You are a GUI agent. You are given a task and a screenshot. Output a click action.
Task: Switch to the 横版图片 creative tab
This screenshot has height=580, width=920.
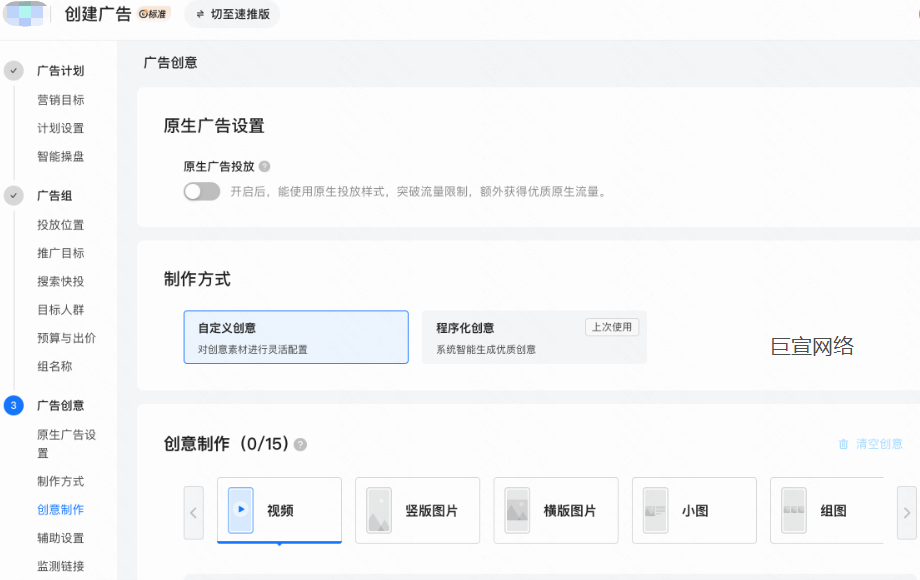(556, 510)
